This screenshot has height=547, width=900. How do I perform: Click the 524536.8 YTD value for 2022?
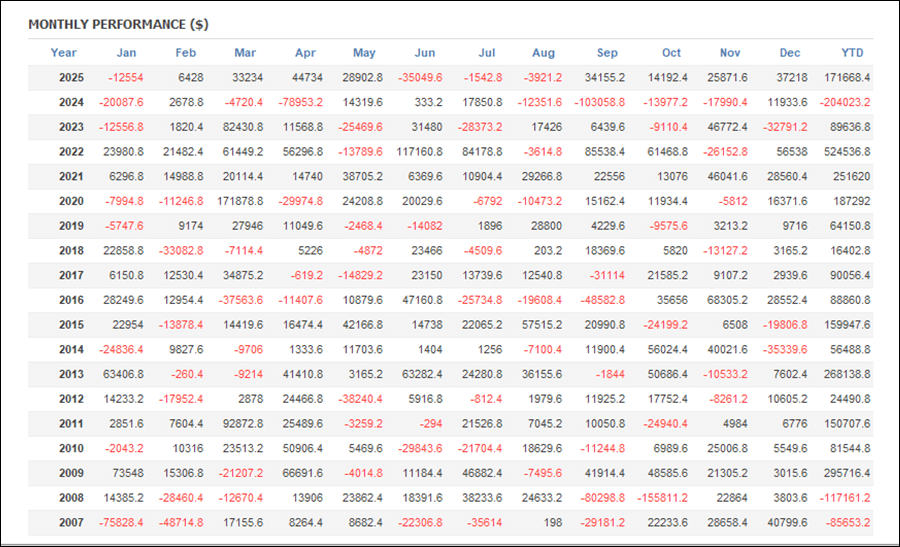tap(845, 151)
